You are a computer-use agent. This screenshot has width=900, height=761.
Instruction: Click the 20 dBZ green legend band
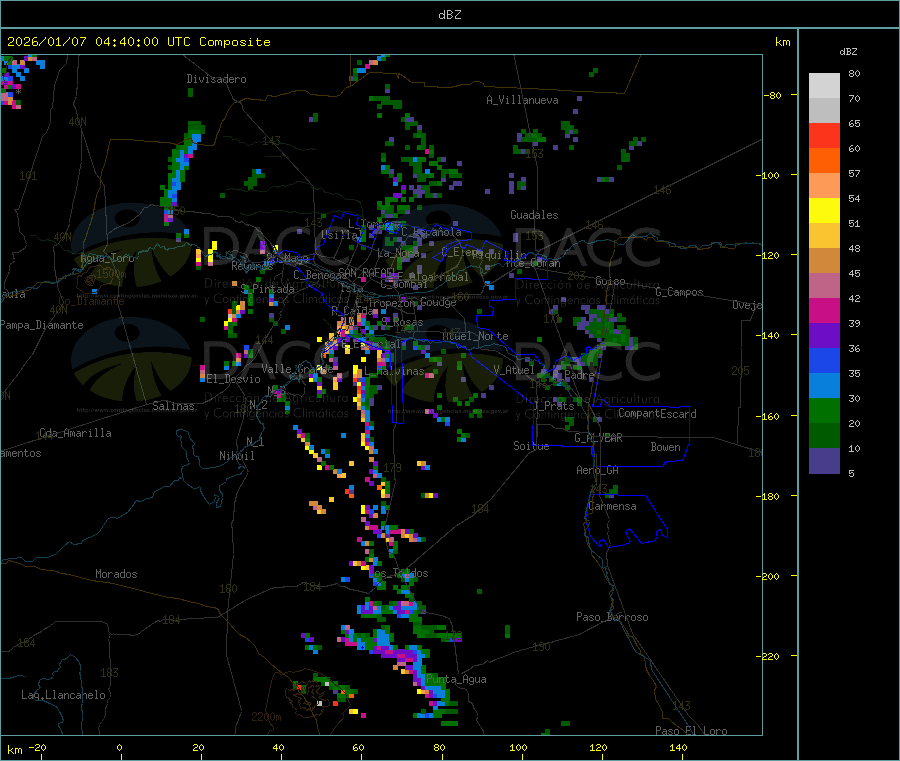(x=824, y=410)
